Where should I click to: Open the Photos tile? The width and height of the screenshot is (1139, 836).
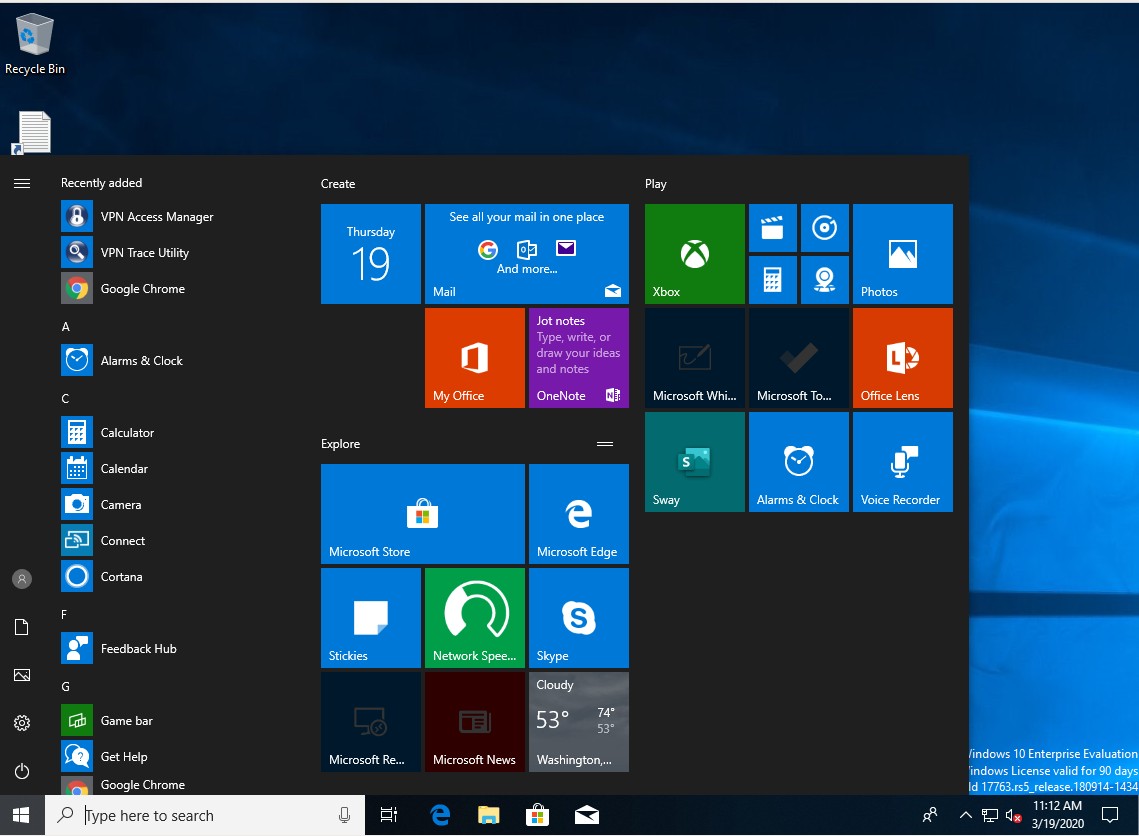point(903,253)
